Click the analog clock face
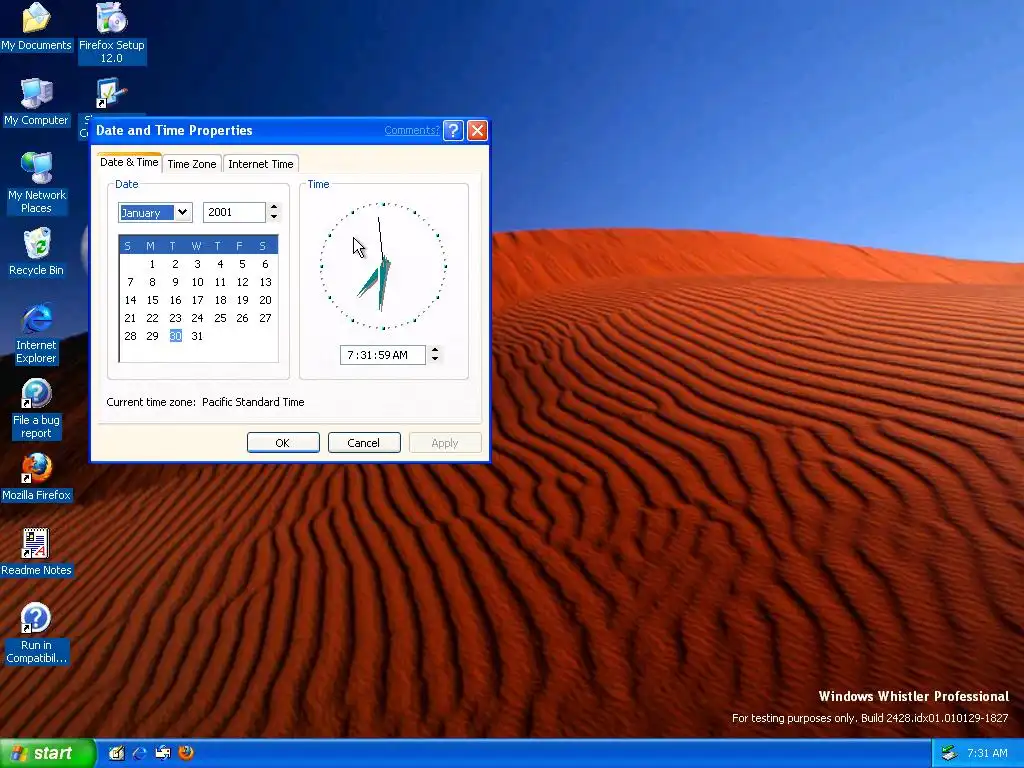This screenshot has height=768, width=1024. [x=383, y=266]
